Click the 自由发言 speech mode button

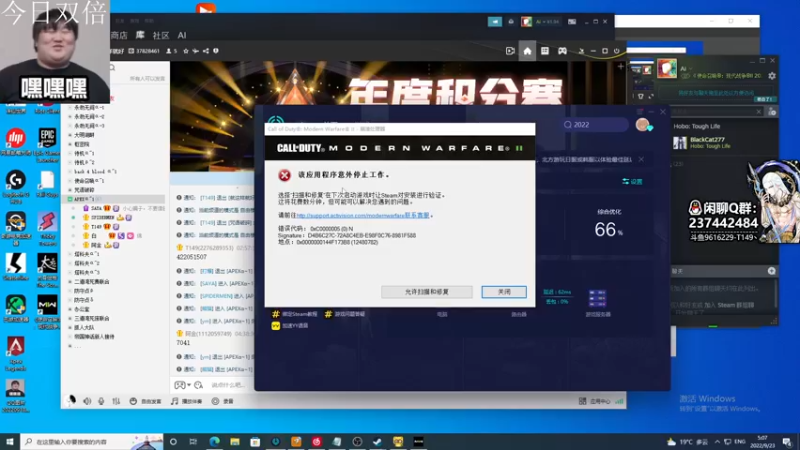(x=146, y=402)
